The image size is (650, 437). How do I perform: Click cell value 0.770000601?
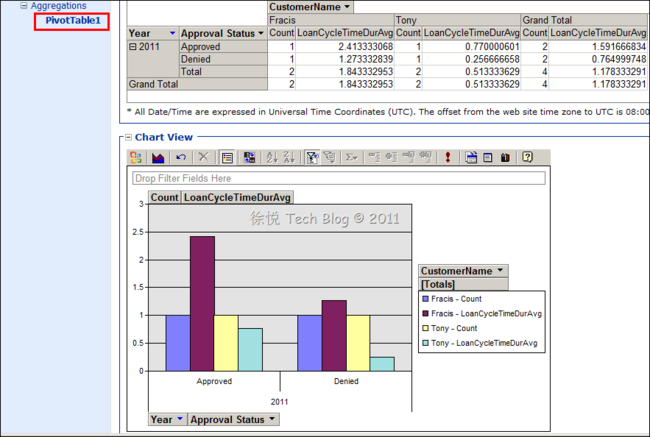(471, 46)
